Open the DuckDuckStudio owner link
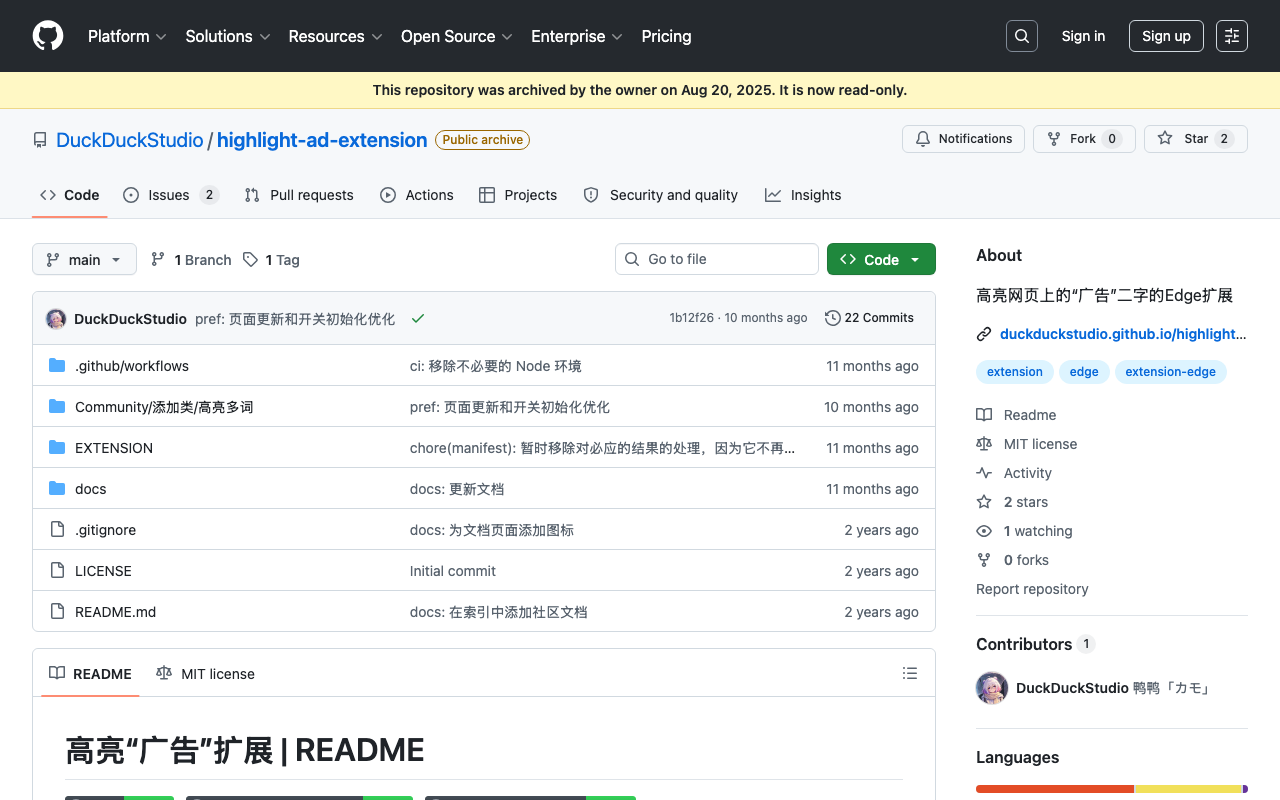This screenshot has width=1280, height=800. point(130,140)
